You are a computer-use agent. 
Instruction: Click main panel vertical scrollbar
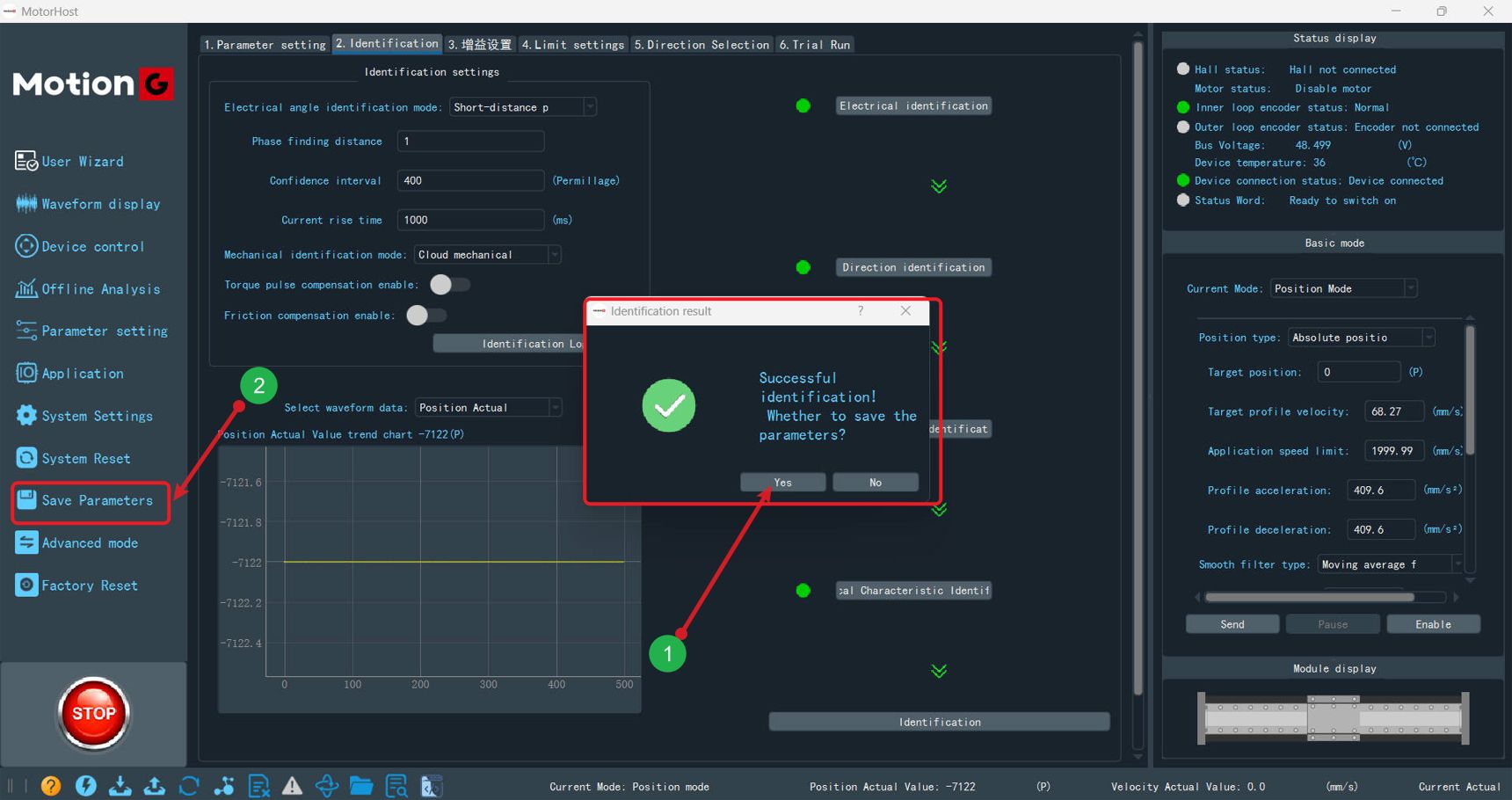click(1138, 369)
